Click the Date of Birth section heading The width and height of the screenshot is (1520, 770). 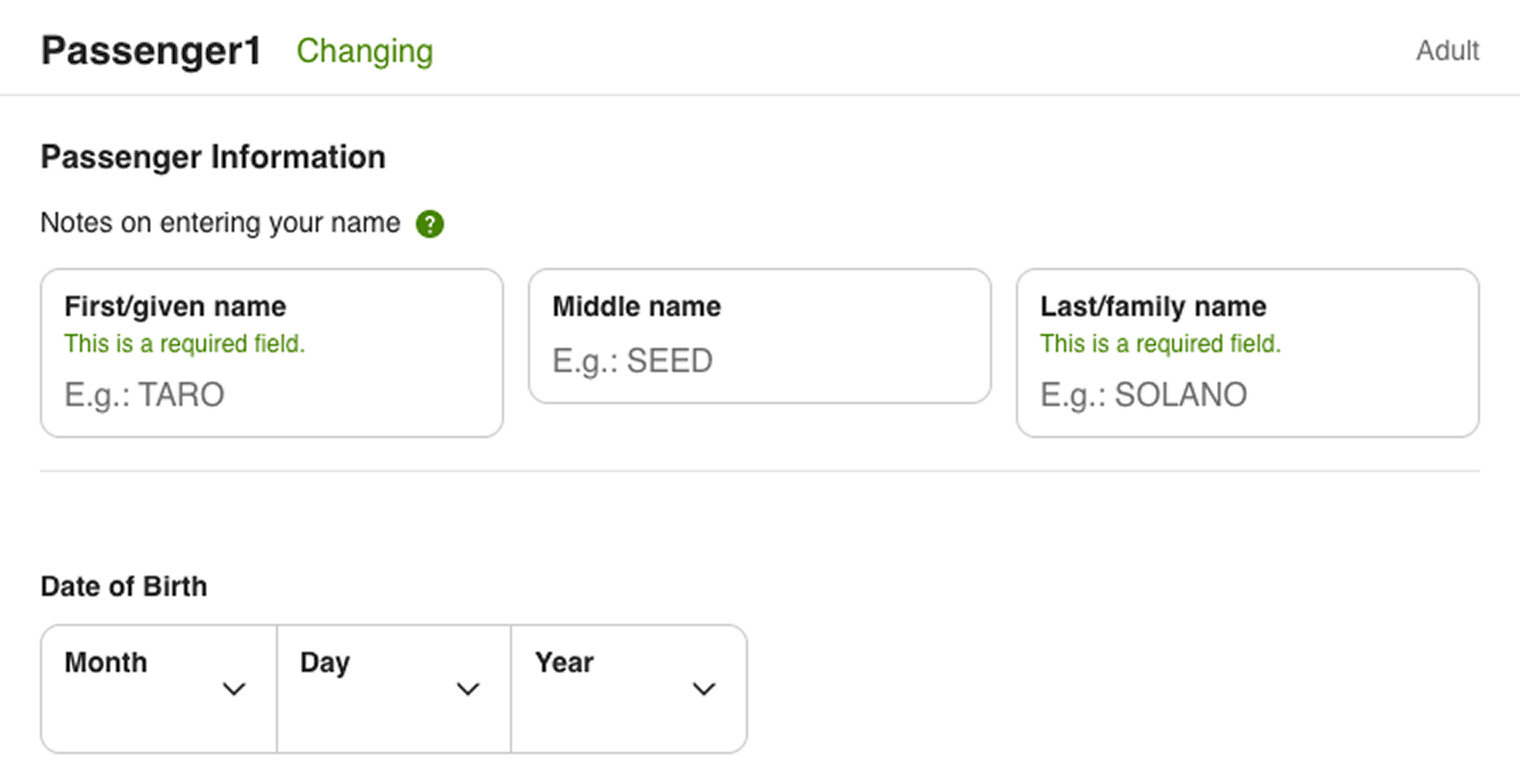tap(123, 587)
